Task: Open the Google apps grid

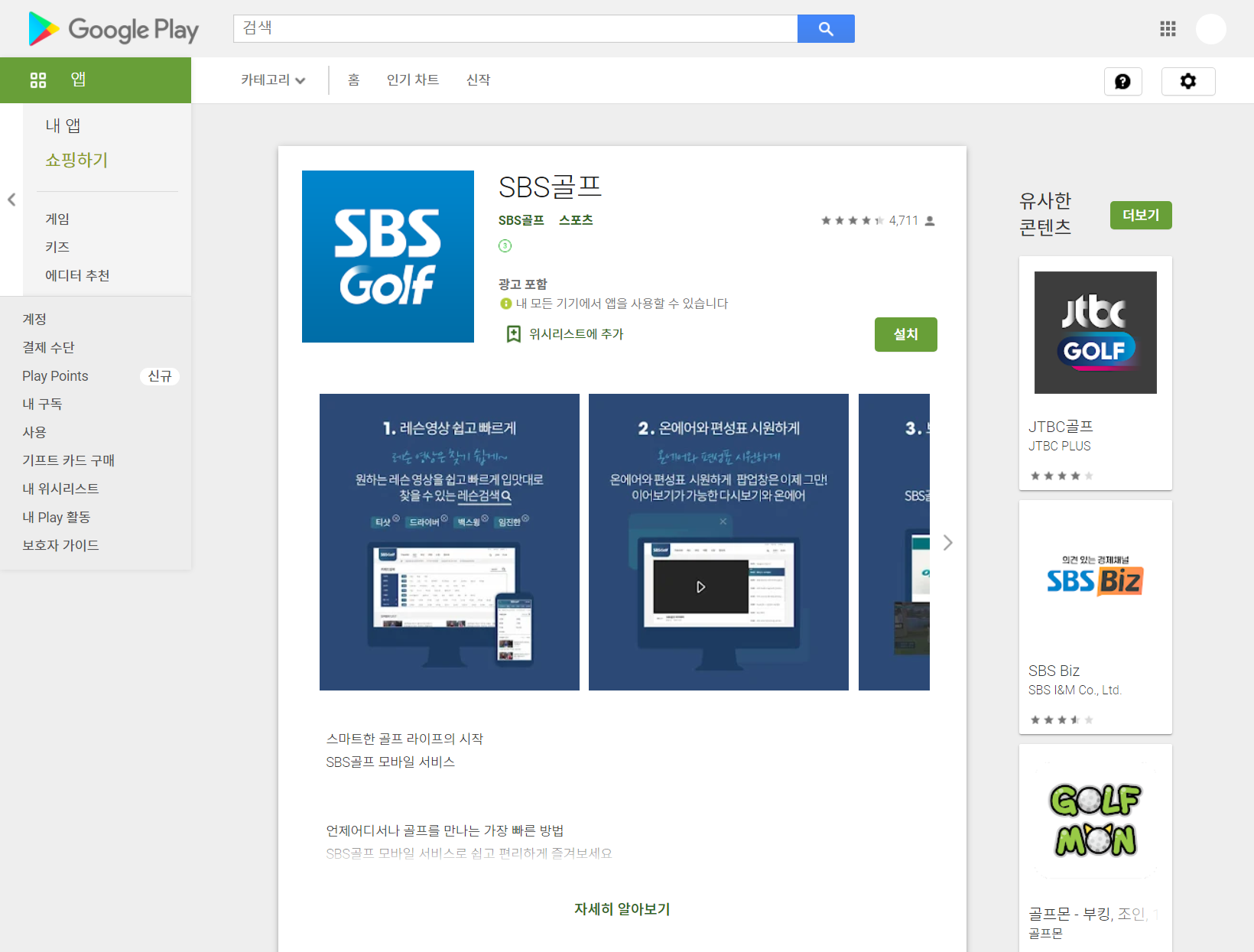Action: [1168, 29]
